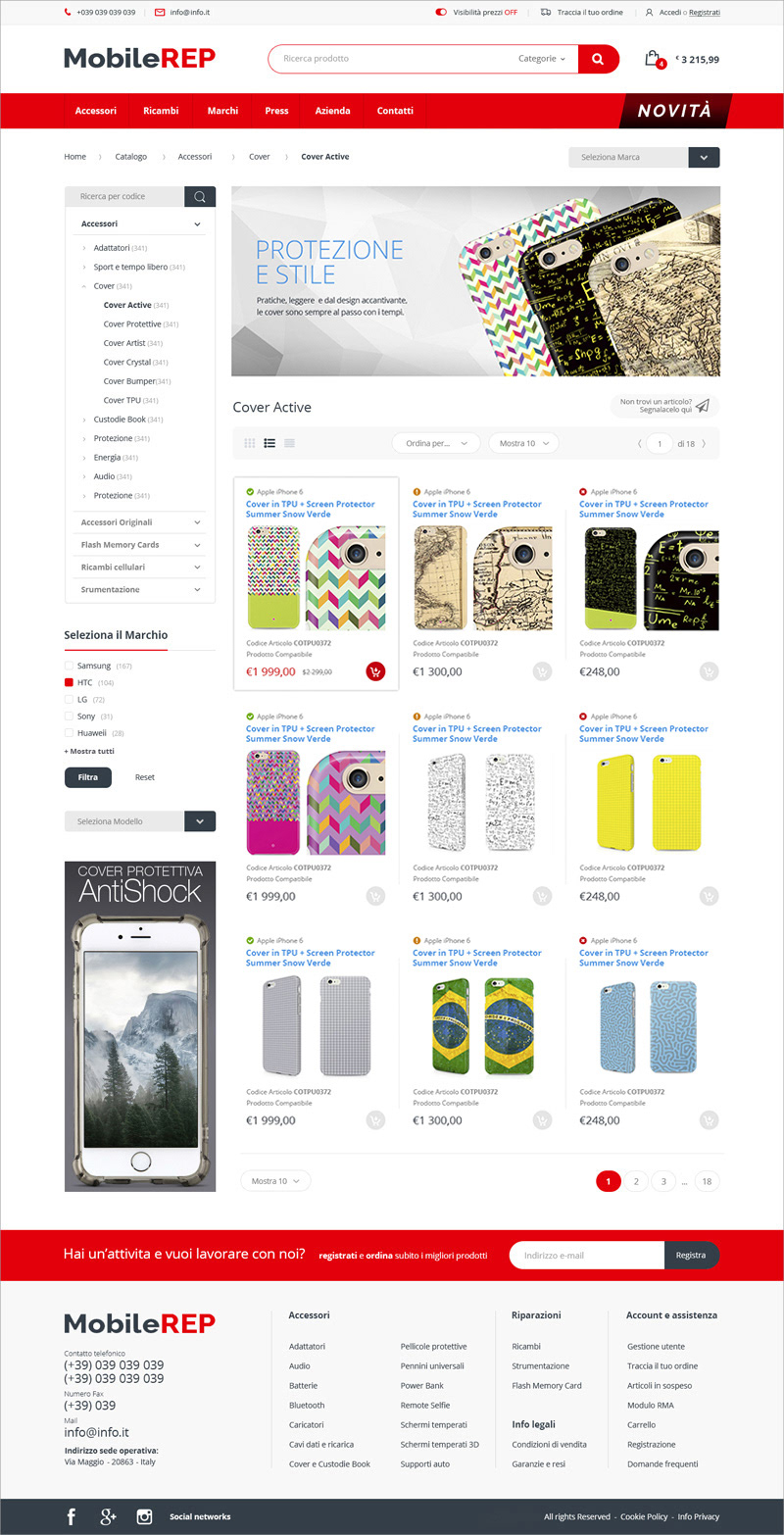Screen dimensions: 784x1535
Task: Click the Indirizzo e-mail input field
Action: click(x=587, y=1255)
